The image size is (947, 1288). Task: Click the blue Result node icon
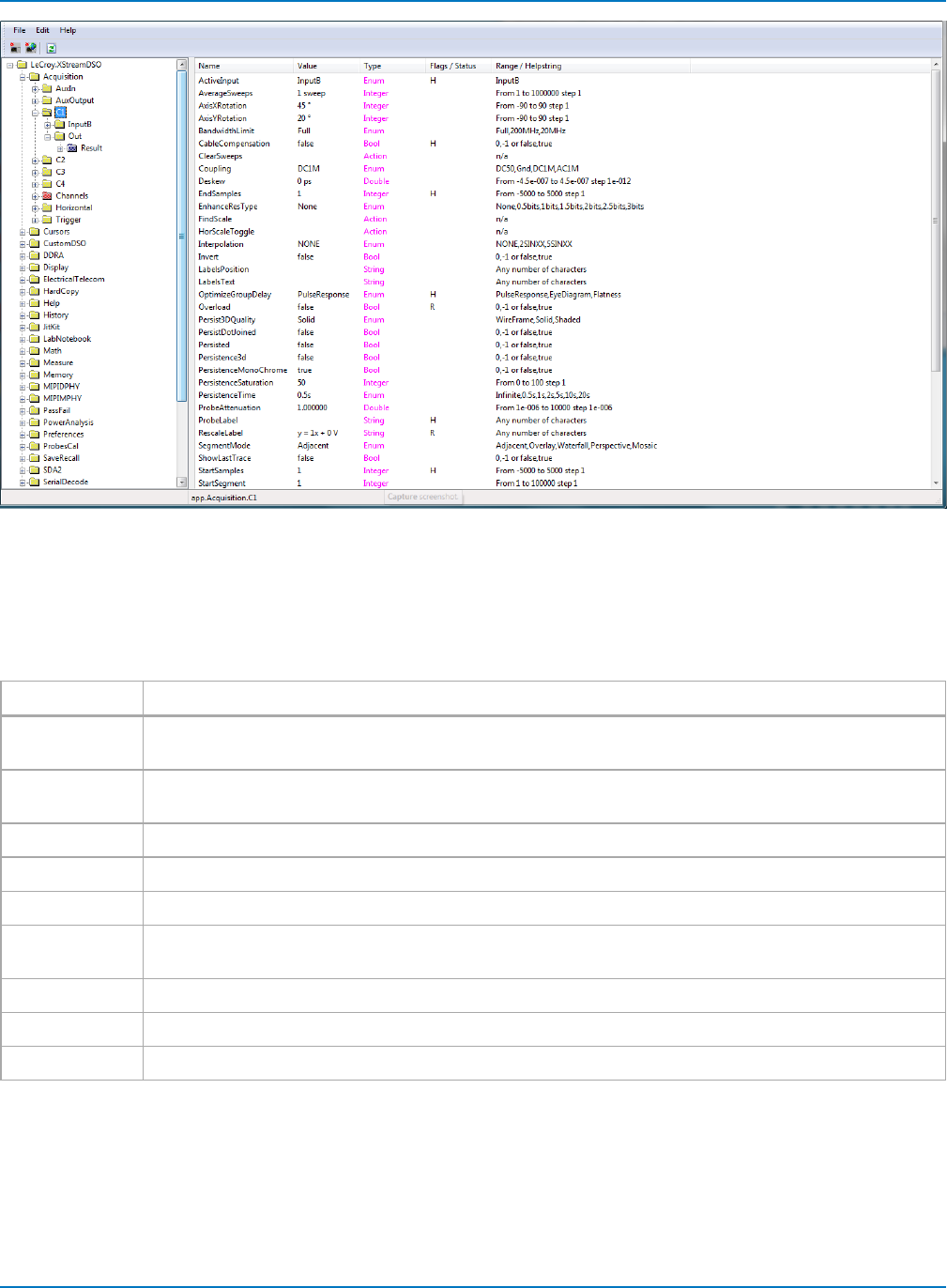point(72,148)
